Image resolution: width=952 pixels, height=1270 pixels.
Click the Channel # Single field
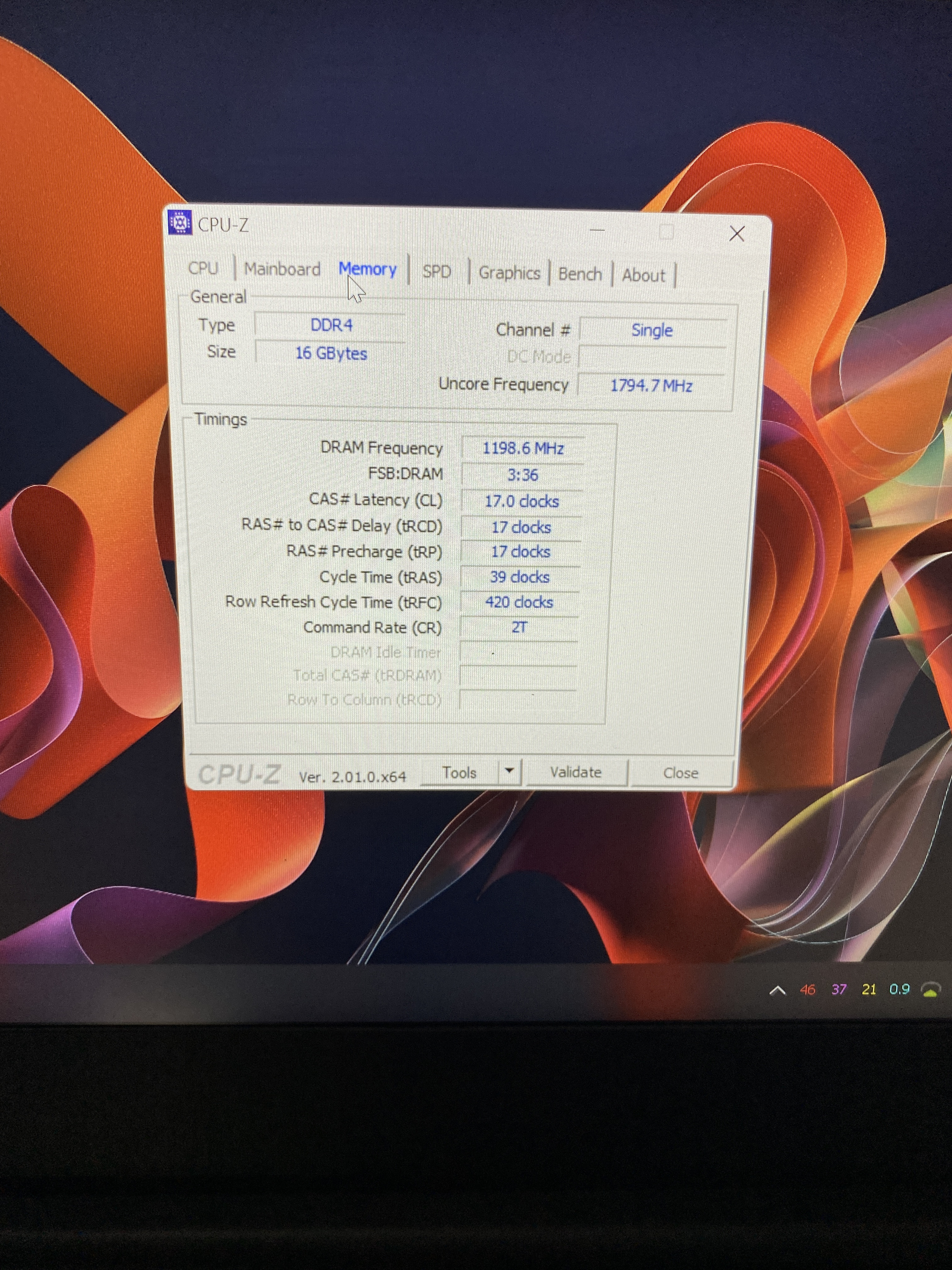pos(652,330)
